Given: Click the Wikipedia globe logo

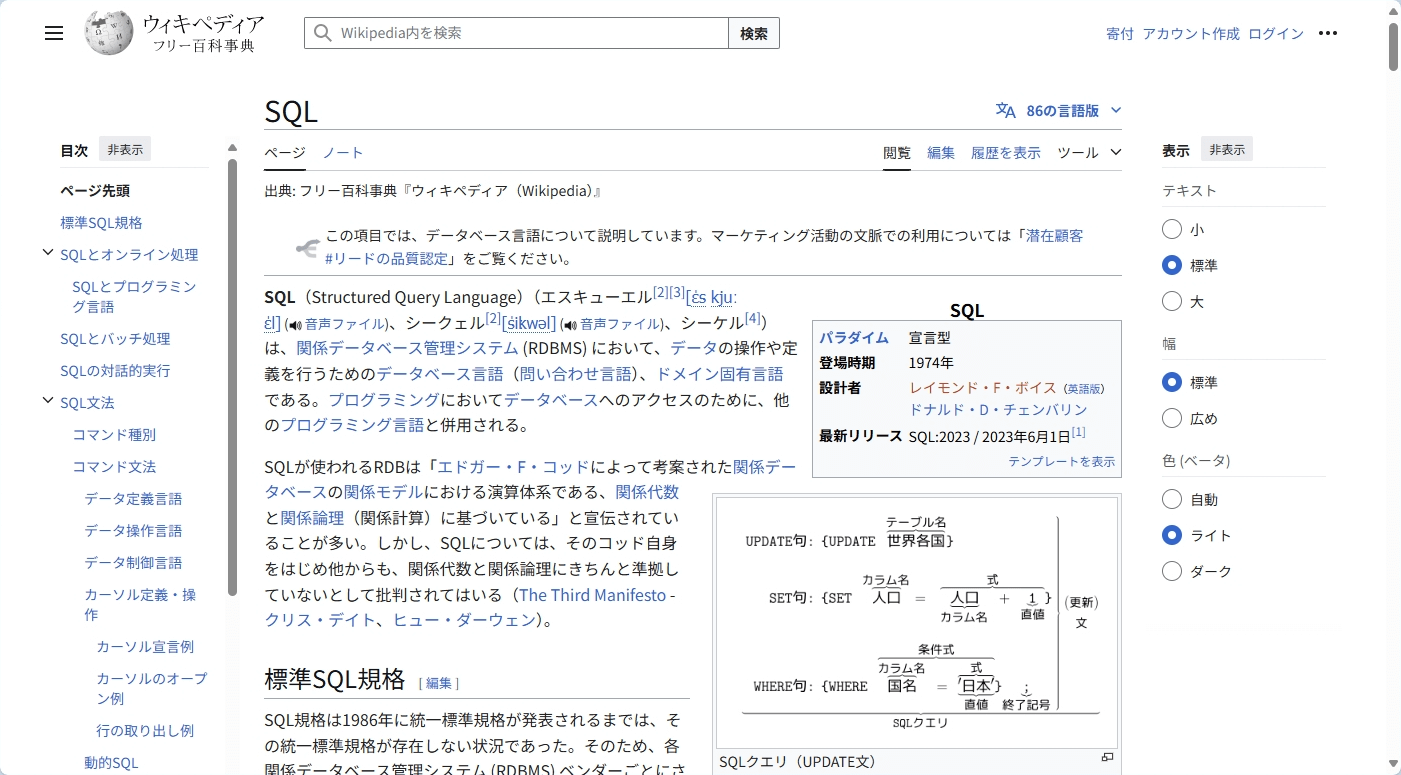Looking at the screenshot, I should click(109, 33).
